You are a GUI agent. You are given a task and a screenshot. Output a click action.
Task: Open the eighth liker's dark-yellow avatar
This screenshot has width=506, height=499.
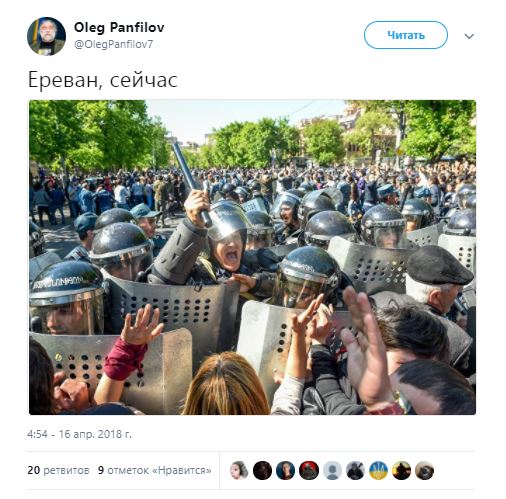point(401,470)
